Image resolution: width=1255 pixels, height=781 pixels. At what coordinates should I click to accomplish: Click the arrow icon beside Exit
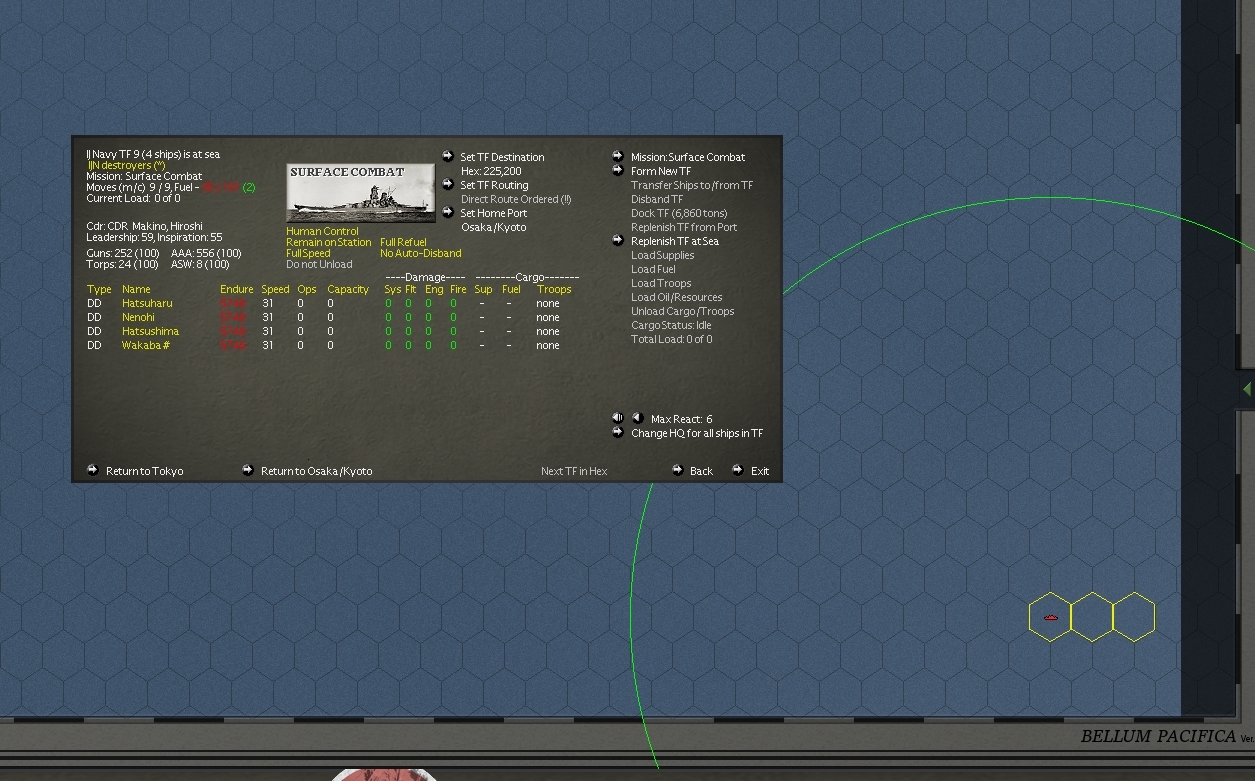coord(737,470)
